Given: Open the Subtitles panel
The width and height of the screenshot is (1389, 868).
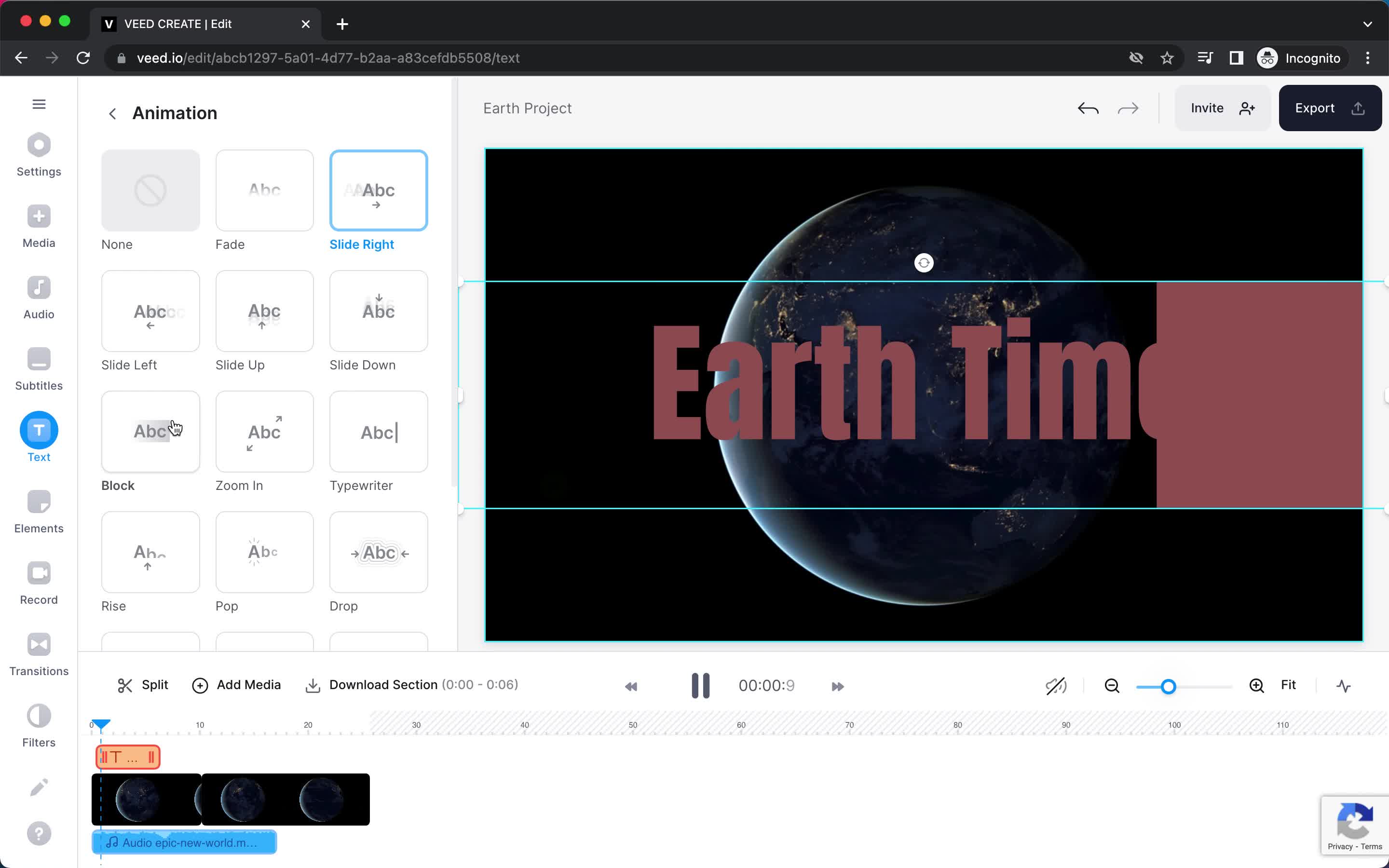Looking at the screenshot, I should click(39, 371).
